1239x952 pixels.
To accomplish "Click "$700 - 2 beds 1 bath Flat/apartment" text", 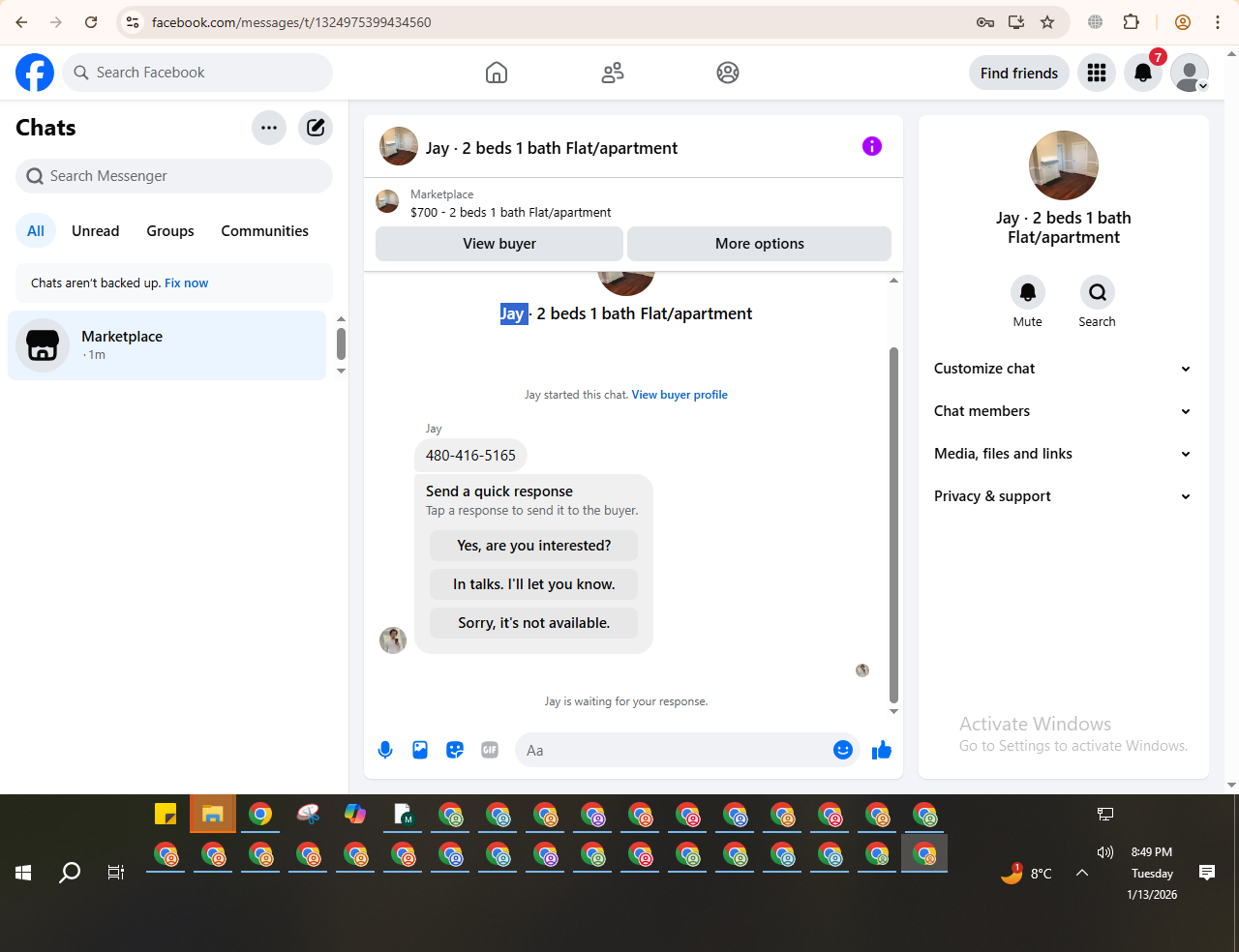I will [511, 213].
